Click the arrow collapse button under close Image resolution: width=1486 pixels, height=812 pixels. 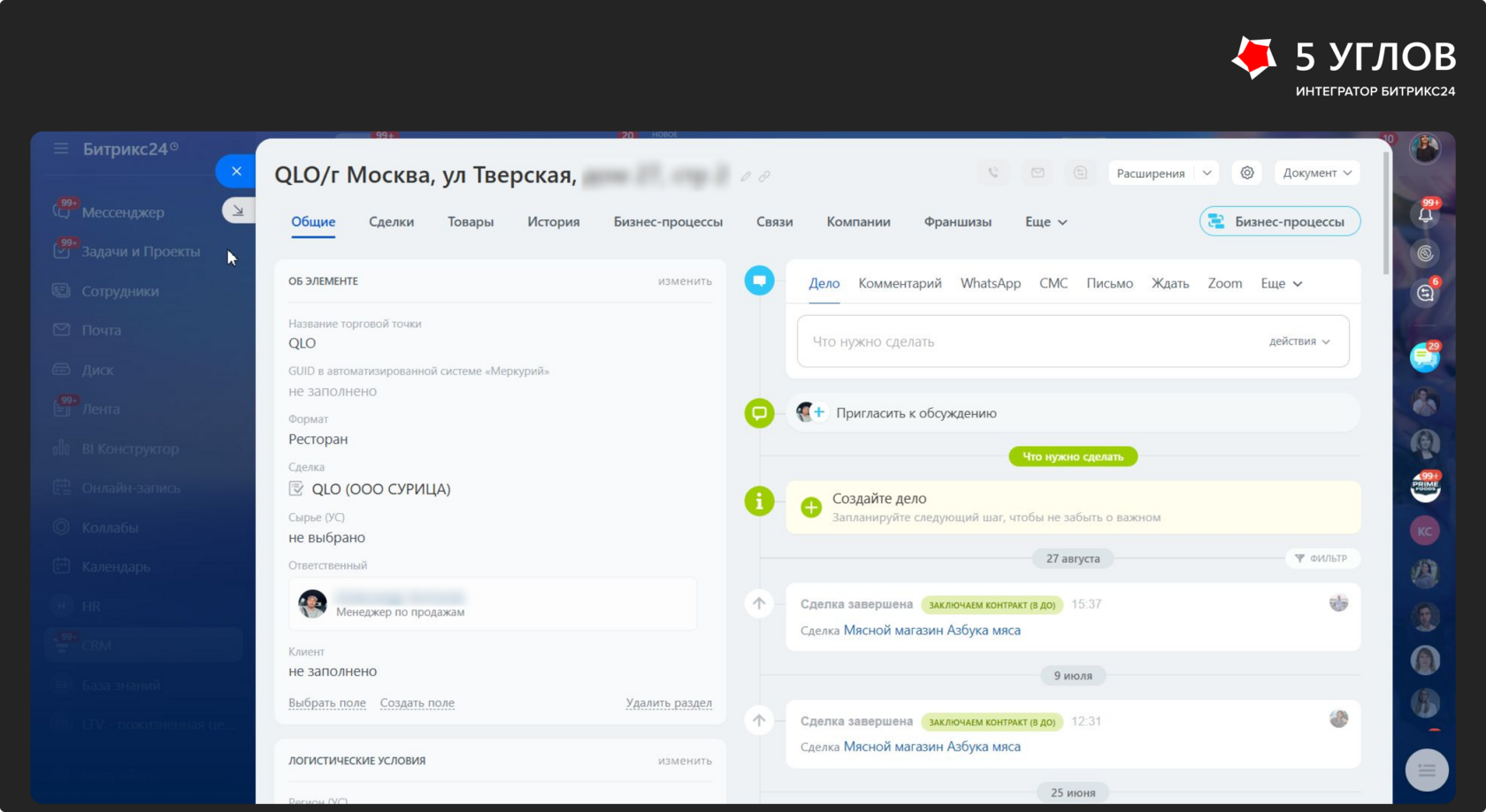tap(238, 211)
